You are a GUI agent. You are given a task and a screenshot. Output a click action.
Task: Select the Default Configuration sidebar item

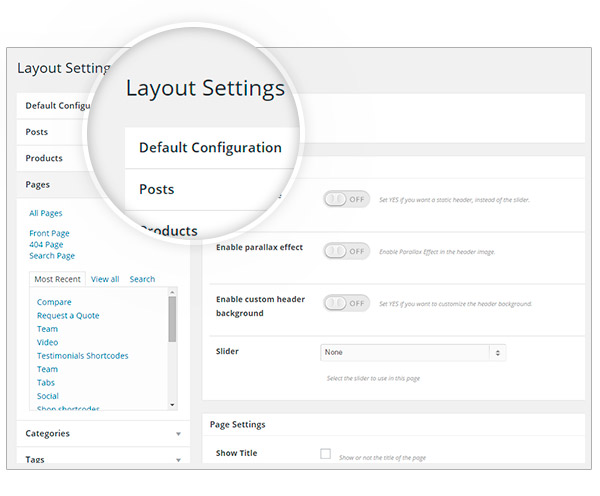coord(57,106)
